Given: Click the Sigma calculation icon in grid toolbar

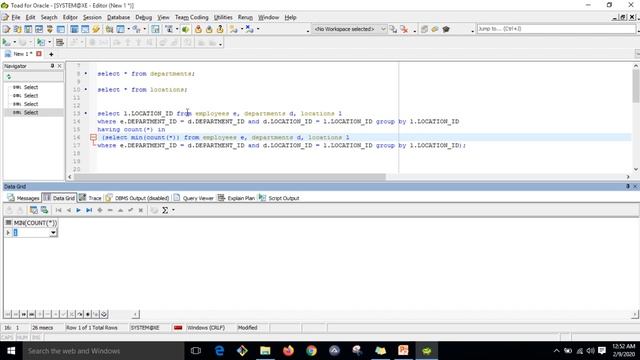Looking at the screenshot, I should click(165, 210).
